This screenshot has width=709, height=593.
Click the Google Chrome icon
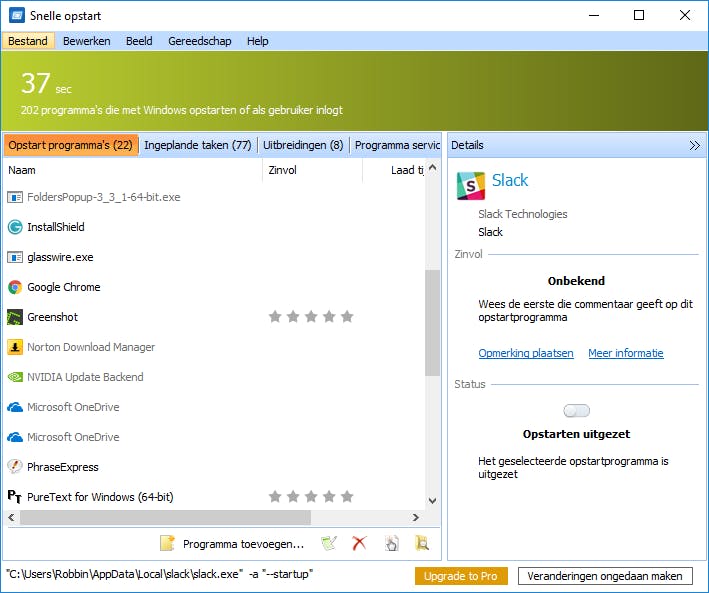click(15, 287)
